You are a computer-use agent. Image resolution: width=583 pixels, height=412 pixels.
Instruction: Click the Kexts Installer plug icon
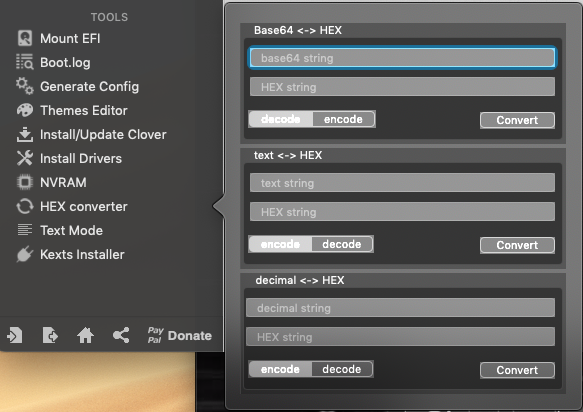tap(25, 254)
